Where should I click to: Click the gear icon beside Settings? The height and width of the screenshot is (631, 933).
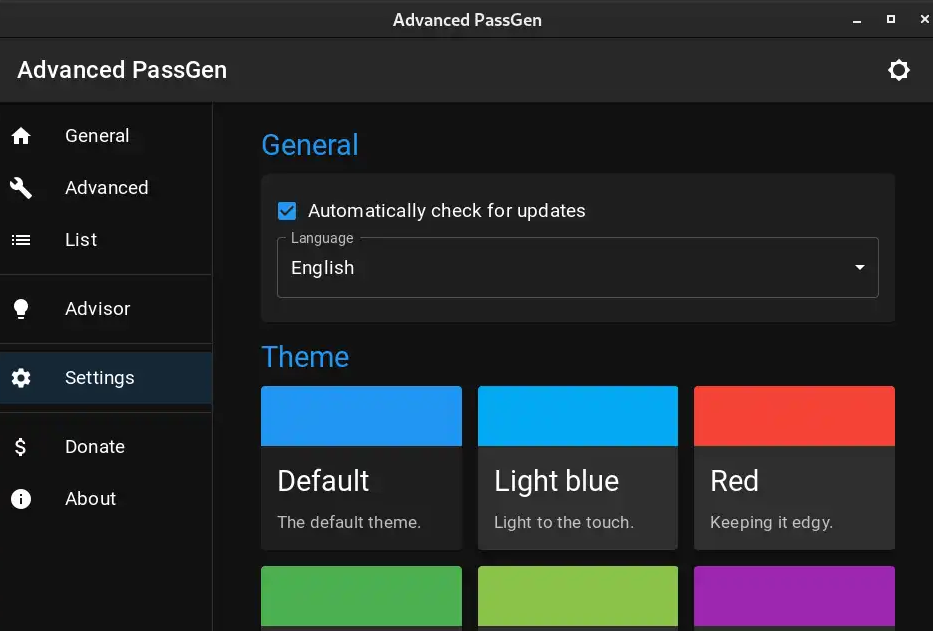click(21, 378)
